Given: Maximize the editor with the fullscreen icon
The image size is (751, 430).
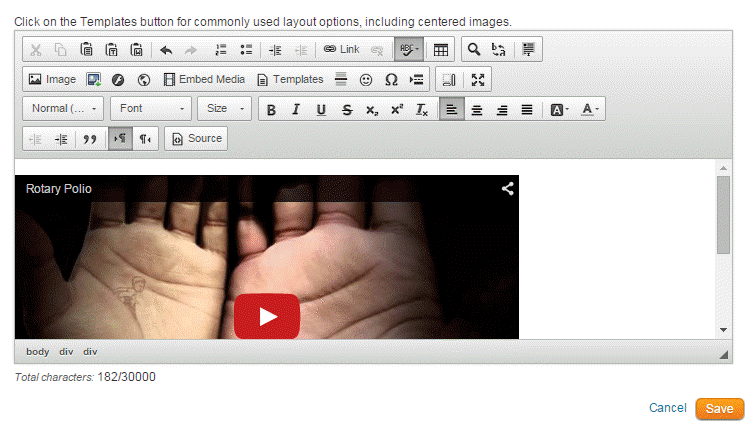Looking at the screenshot, I should click(x=477, y=79).
